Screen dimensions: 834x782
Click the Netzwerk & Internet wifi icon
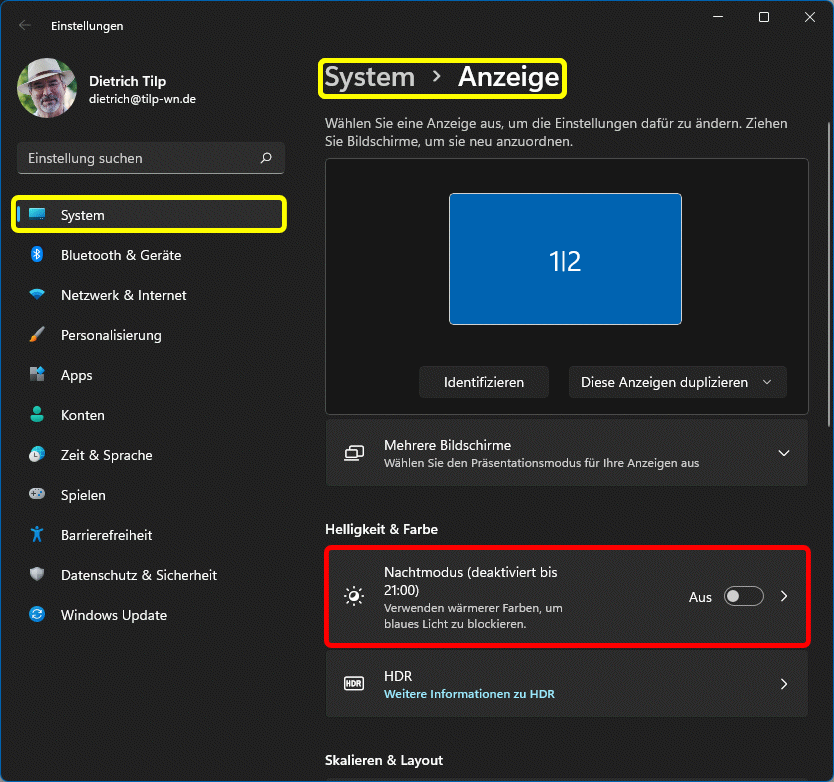(37, 295)
